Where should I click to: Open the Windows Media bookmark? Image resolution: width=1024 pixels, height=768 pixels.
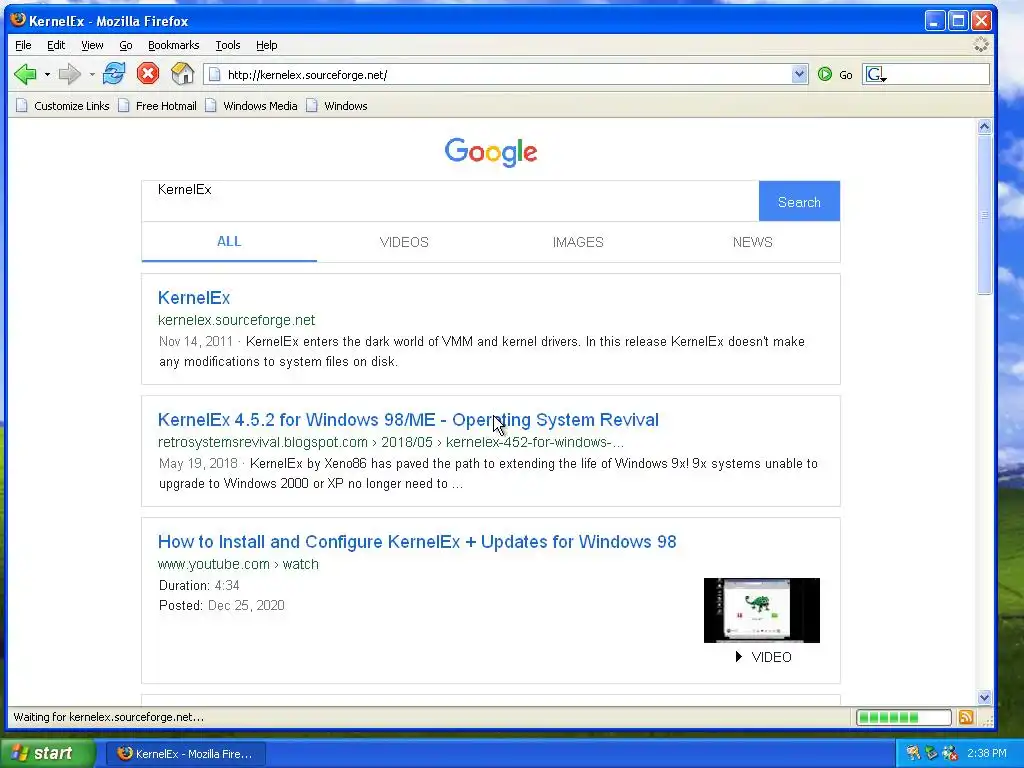click(251, 106)
